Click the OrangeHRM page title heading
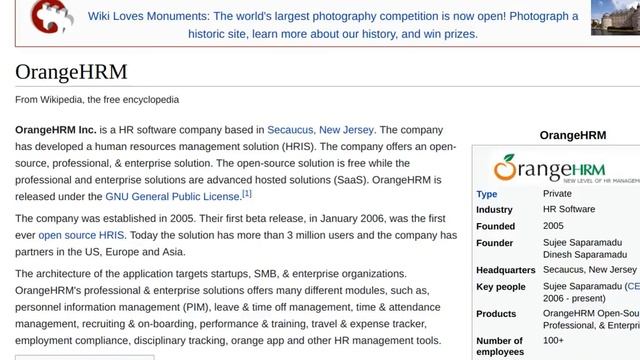The height and width of the screenshot is (360, 640). click(x=71, y=72)
